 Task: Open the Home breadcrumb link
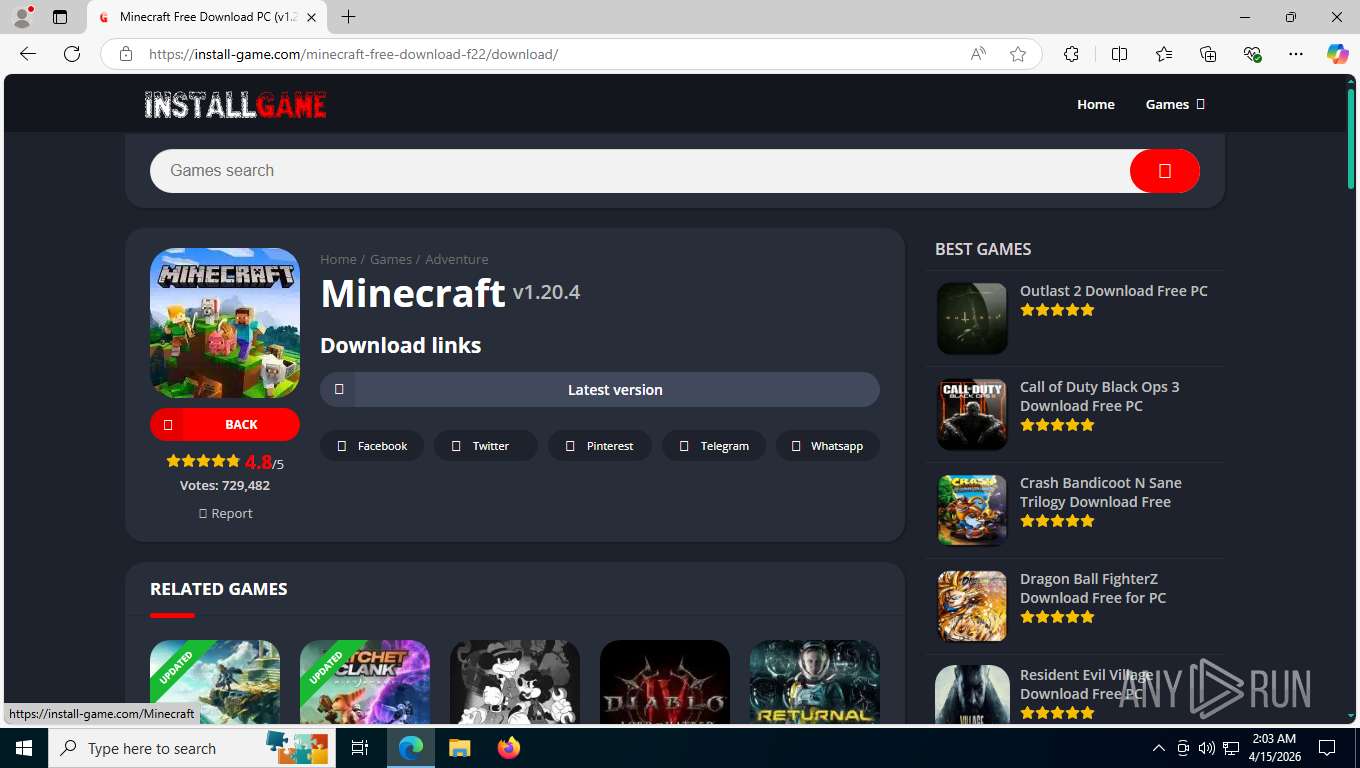pyautogui.click(x=338, y=259)
